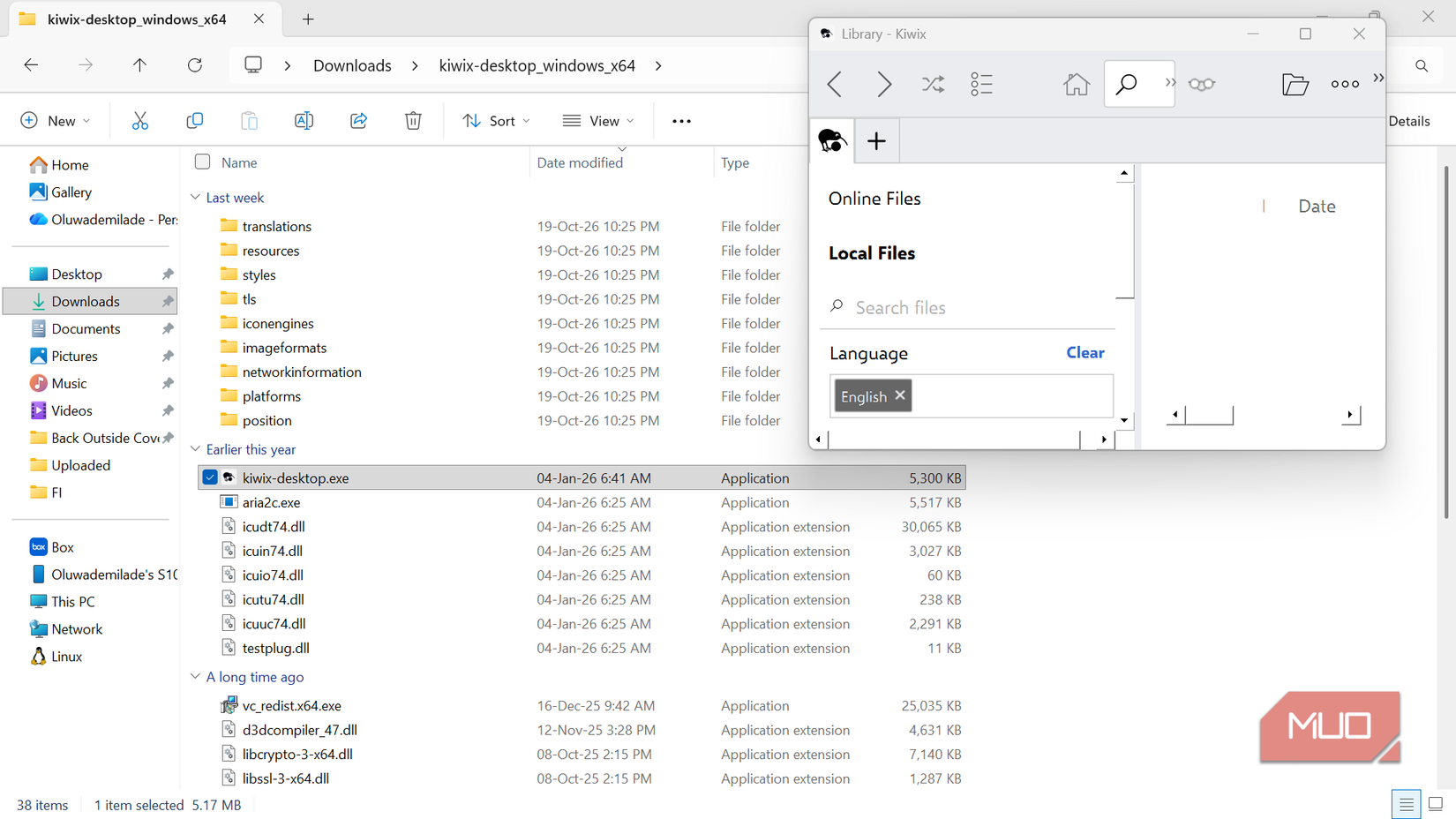Screen dimensions: 1456x819
Task: Open the Sort dropdown in Explorer
Action: coord(496,121)
